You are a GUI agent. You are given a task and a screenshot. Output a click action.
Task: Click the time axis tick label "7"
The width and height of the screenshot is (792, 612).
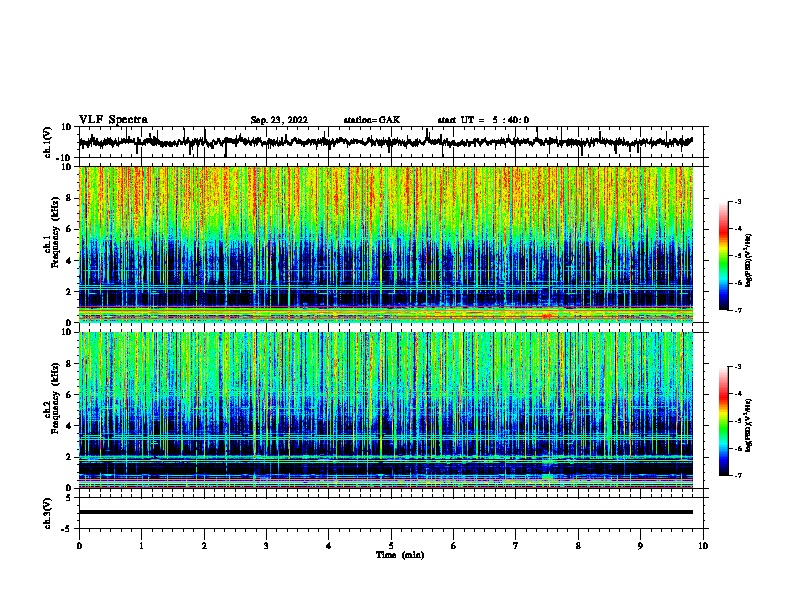[x=516, y=546]
